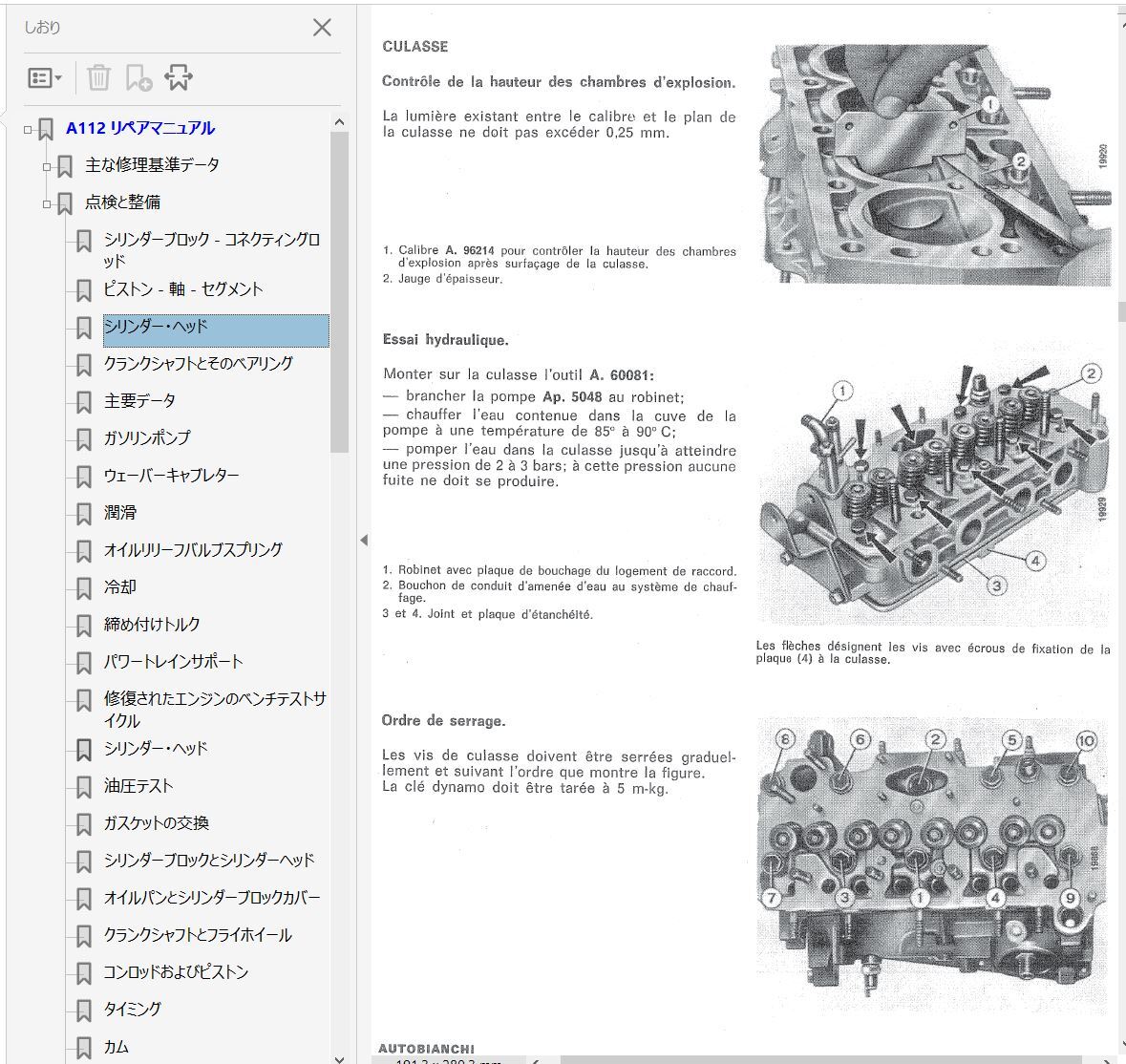
Task: Click bookmark icon beside 主要データ
Action: click(x=84, y=402)
